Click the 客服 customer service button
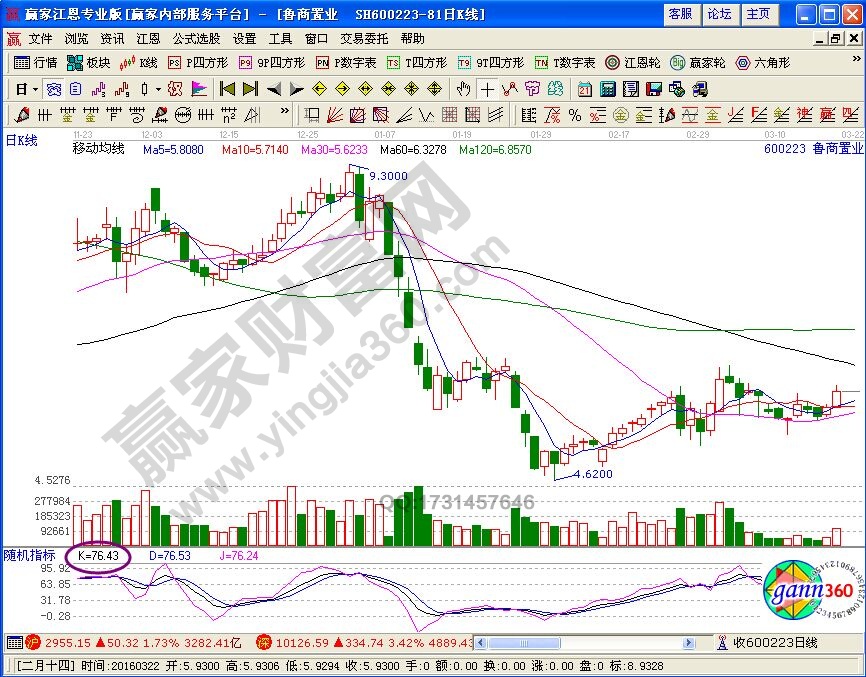 680,14
